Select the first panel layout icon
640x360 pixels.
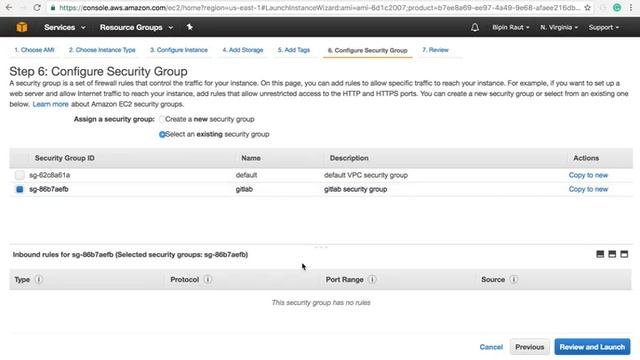pyautogui.click(x=600, y=254)
